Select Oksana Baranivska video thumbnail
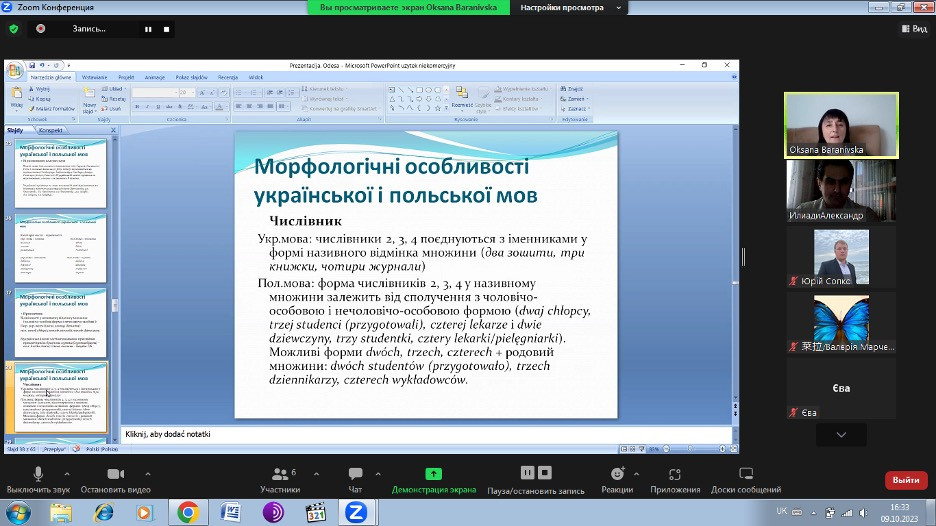 pyautogui.click(x=840, y=124)
